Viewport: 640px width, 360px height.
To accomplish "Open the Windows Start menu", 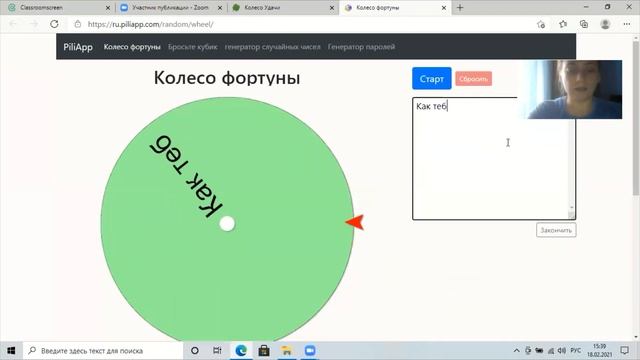I will point(11,351).
